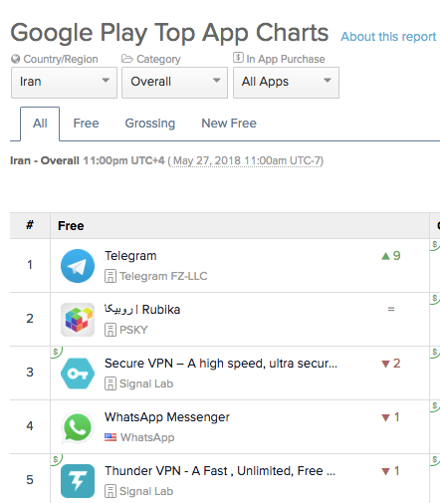Image resolution: width=440 pixels, height=503 pixels.
Task: Click publisher icon beside Signal Lab under Secure VPN
Action: [110, 384]
